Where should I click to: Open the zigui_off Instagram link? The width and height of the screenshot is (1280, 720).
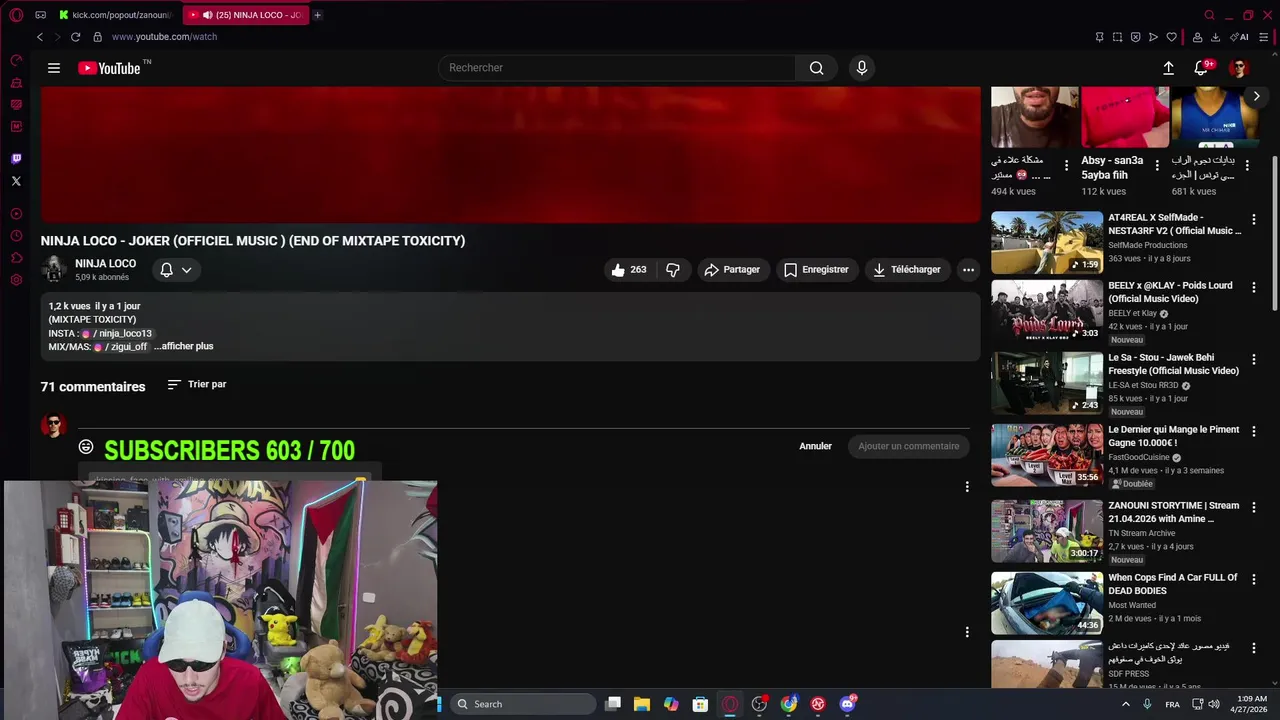tap(120, 346)
